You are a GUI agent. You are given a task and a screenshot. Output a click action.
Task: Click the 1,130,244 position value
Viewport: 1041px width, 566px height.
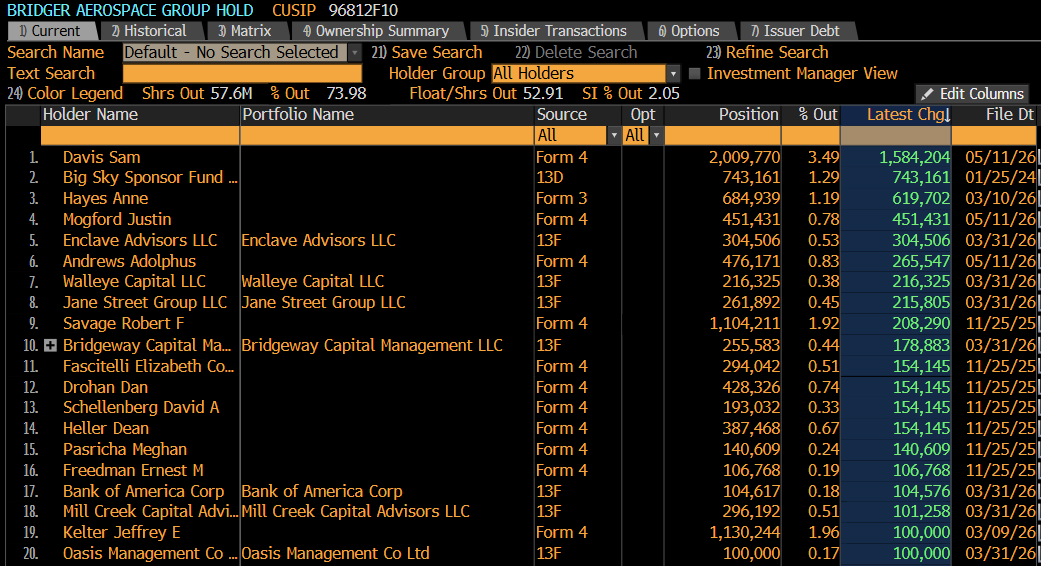coord(745,533)
